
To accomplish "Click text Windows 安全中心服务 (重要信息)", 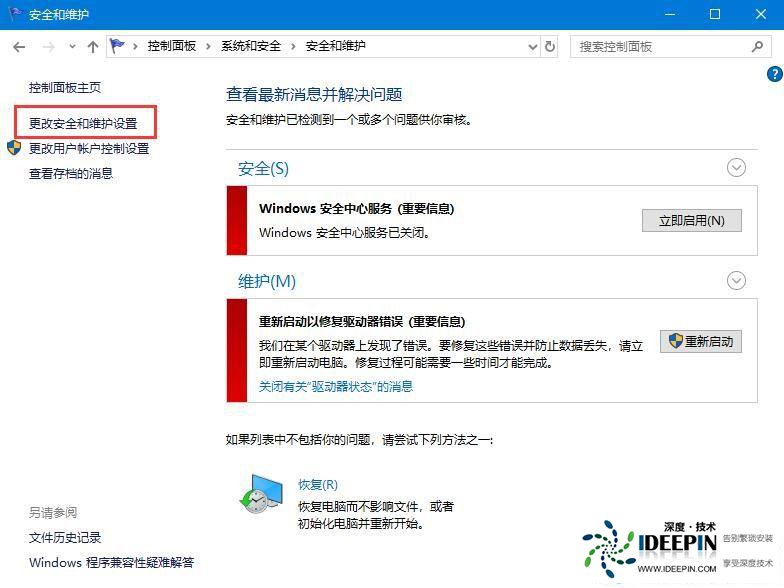I will click(356, 208).
